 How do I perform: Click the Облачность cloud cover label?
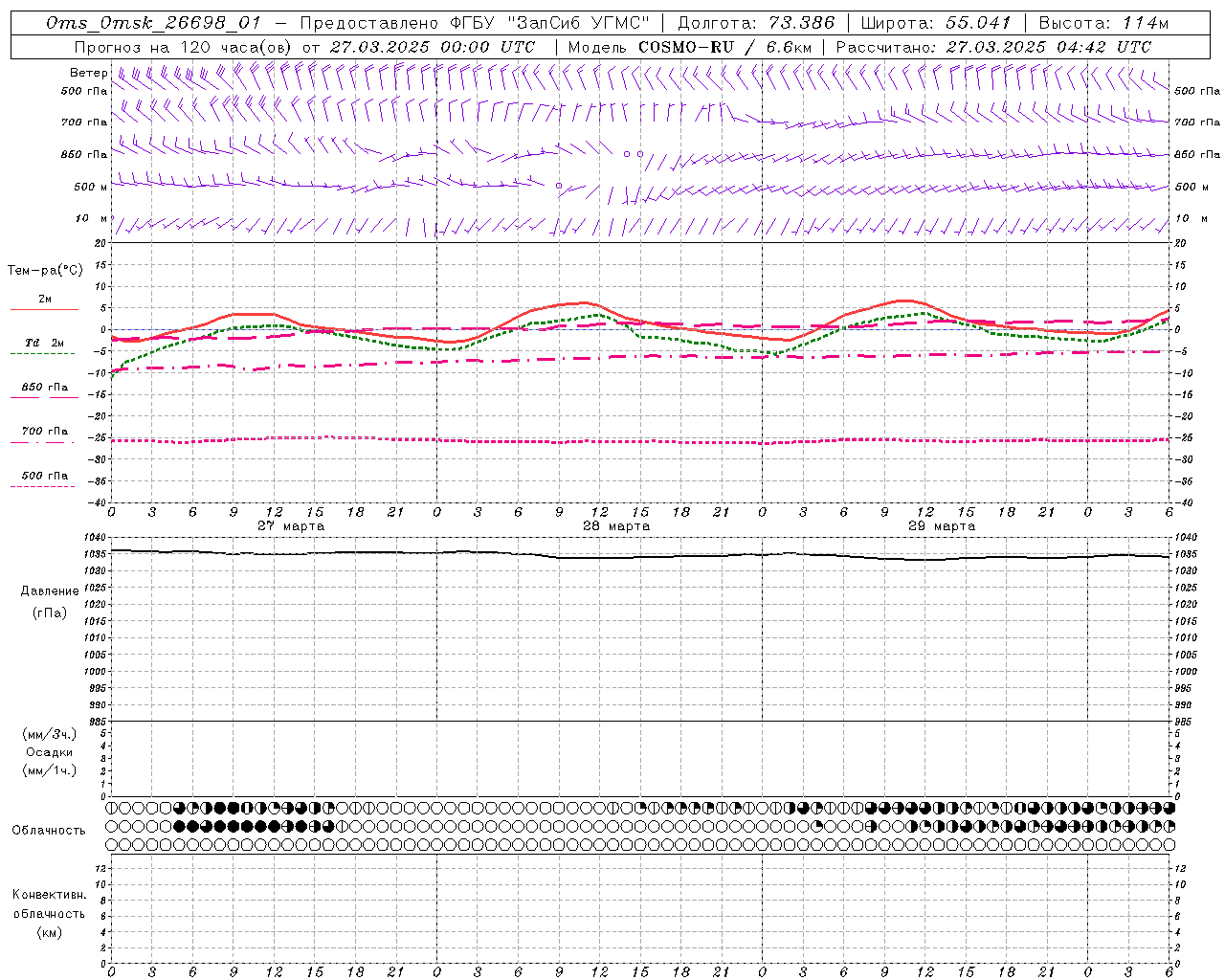pos(49,831)
